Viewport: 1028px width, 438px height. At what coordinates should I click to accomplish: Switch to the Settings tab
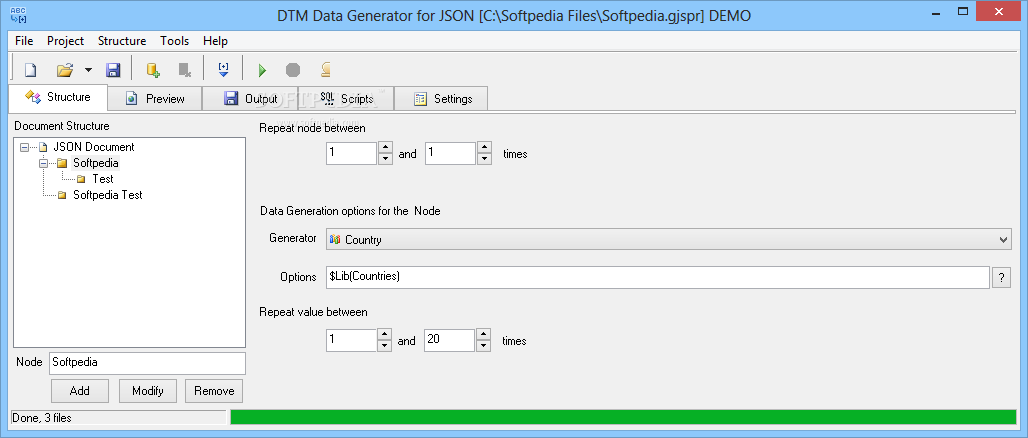(x=441, y=98)
